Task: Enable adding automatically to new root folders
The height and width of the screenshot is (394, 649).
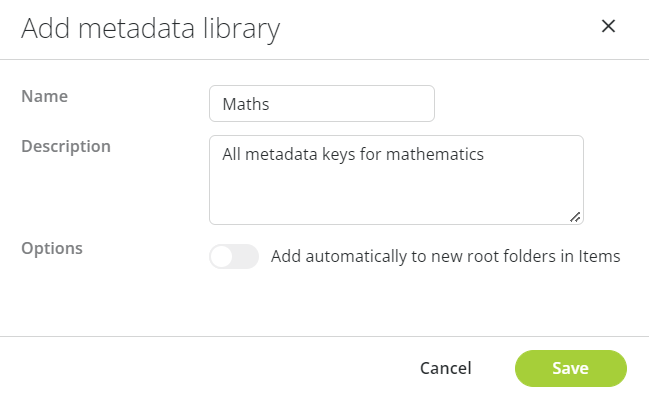Action: [x=234, y=256]
